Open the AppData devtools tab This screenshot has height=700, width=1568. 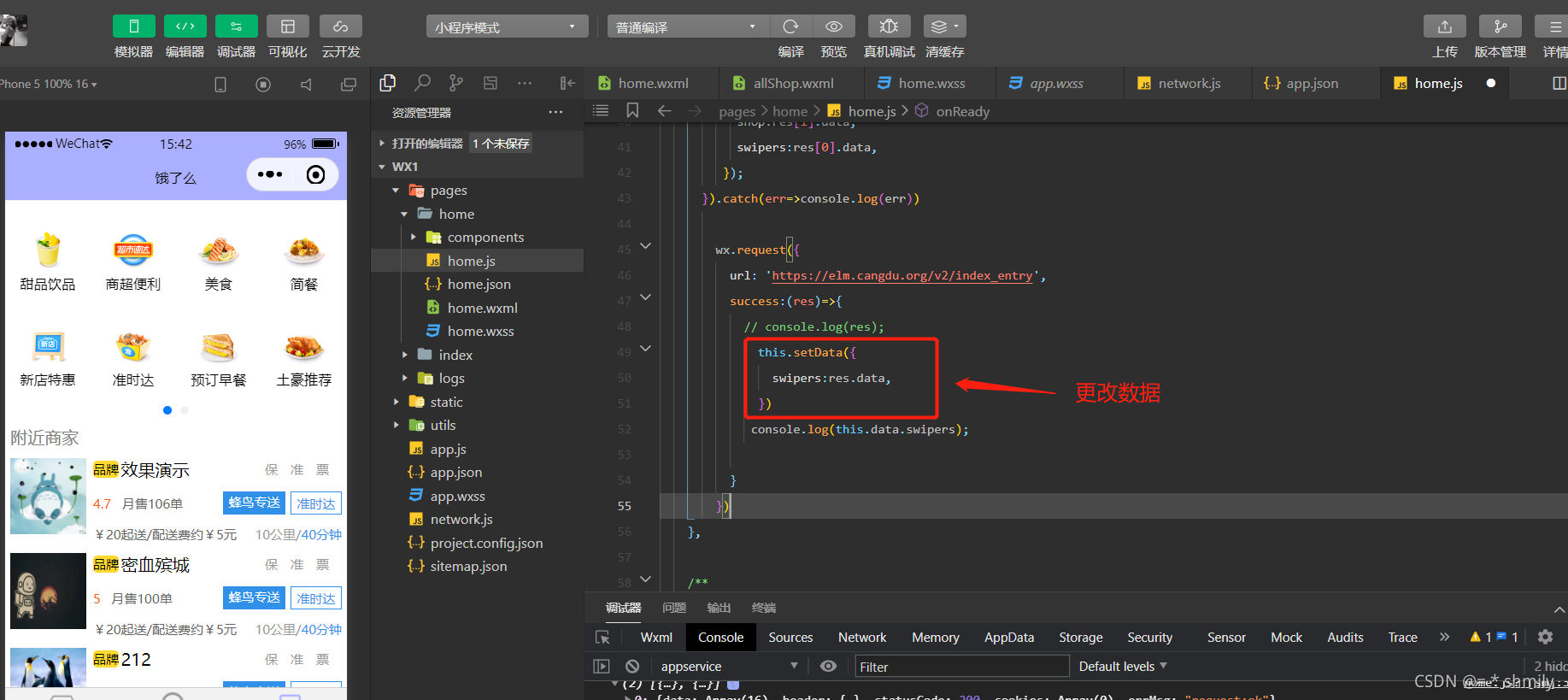click(1009, 637)
